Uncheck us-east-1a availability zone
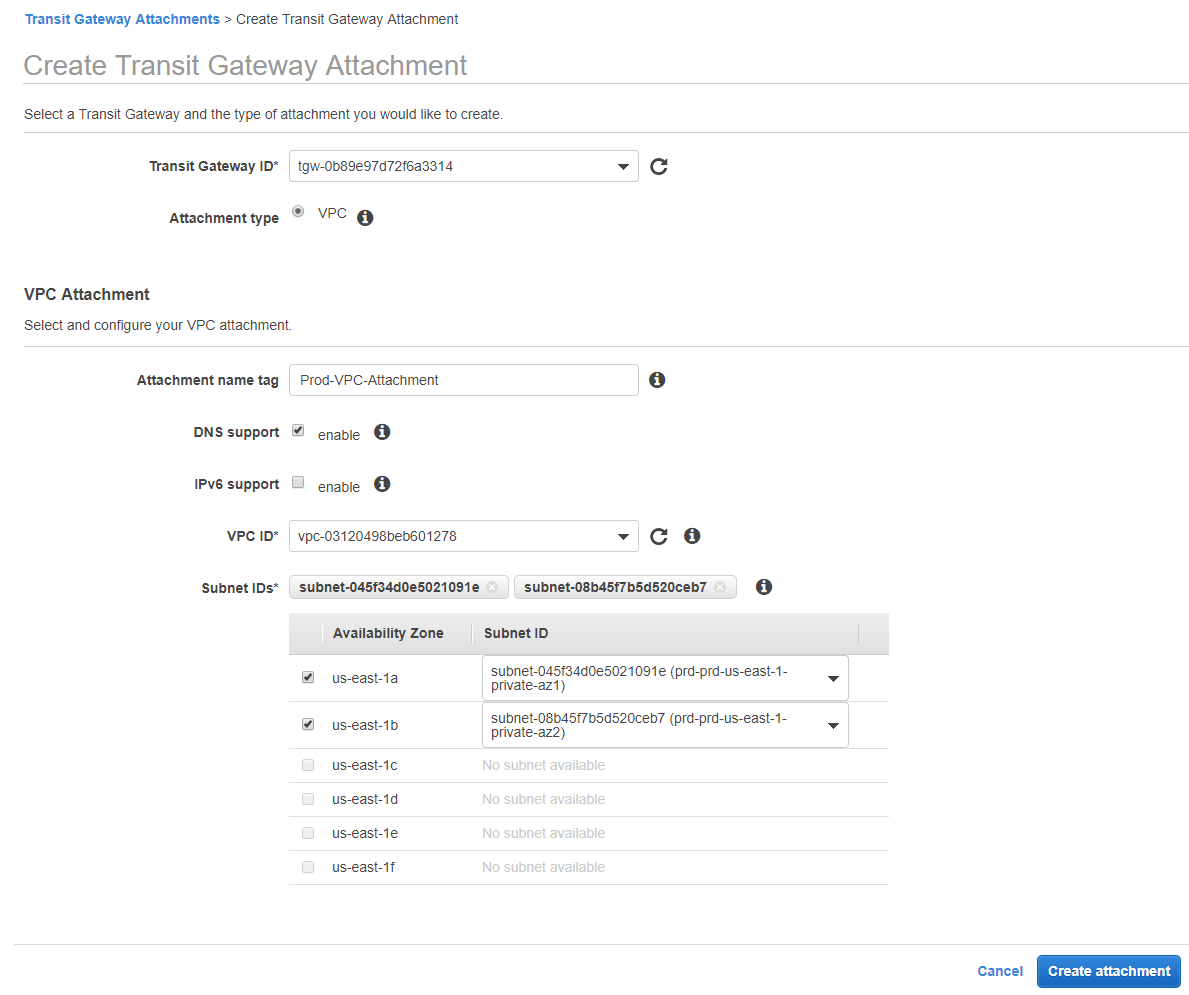The image size is (1189, 995). point(308,678)
